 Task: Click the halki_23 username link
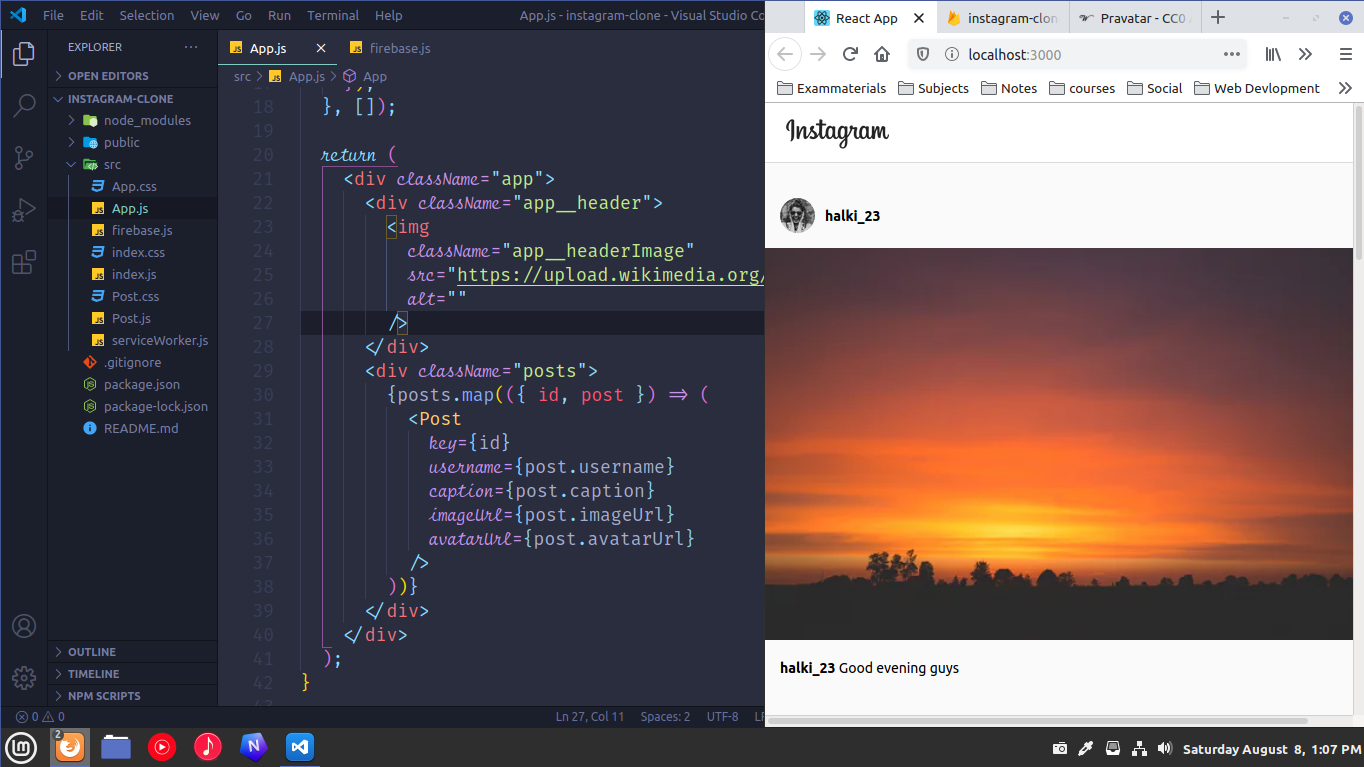(852, 216)
